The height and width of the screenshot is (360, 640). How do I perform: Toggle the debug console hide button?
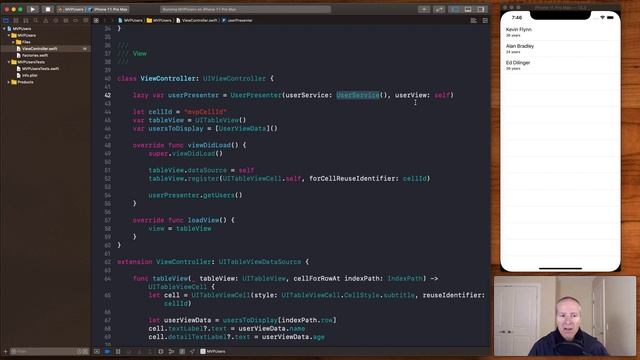(x=97, y=351)
